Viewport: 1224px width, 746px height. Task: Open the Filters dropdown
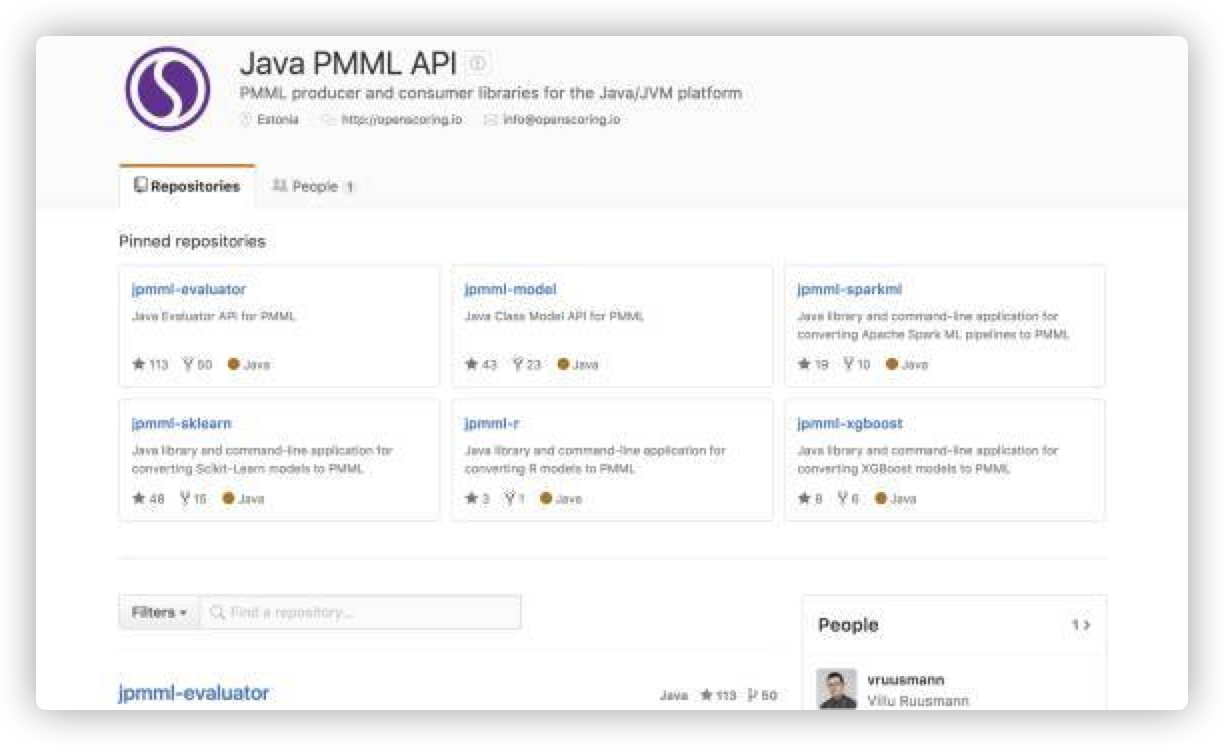159,612
